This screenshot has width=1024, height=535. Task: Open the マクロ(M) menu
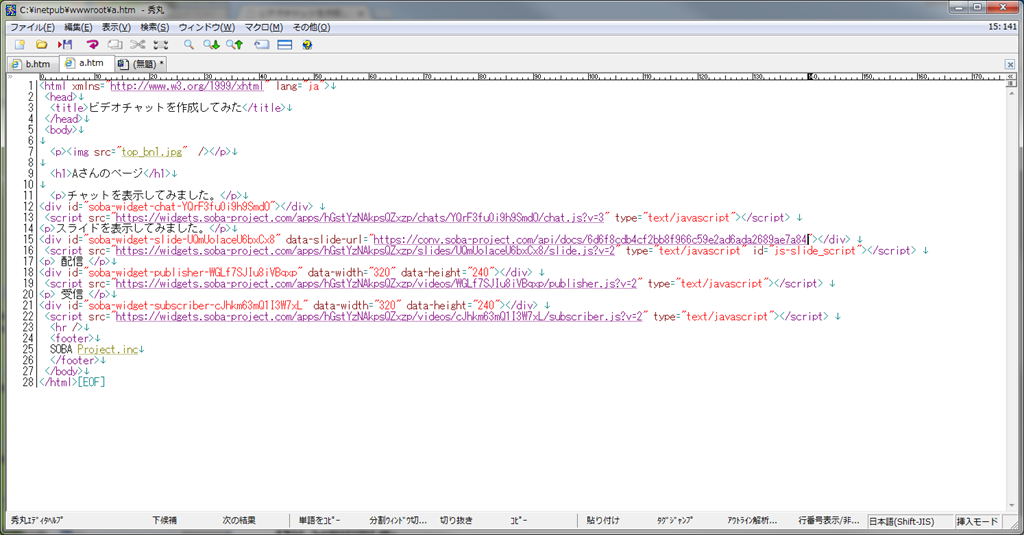263,27
